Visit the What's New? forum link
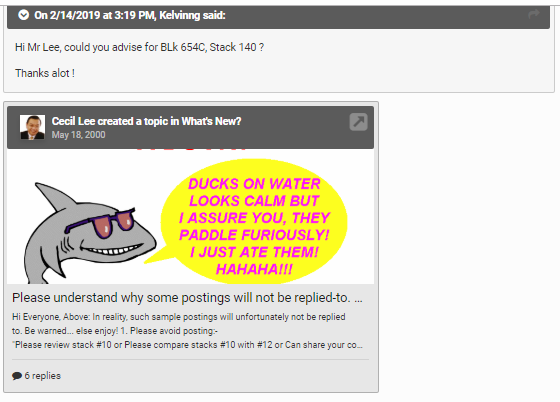560x402 pixels. click(x=211, y=121)
